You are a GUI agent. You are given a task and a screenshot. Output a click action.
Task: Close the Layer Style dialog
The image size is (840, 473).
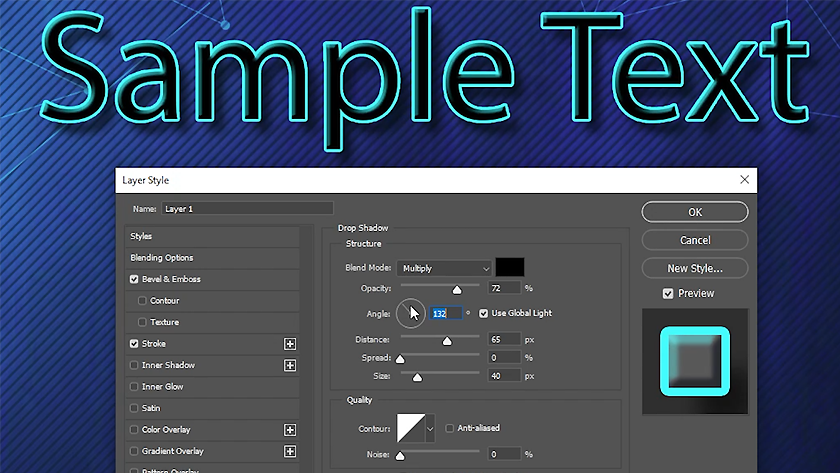(x=744, y=180)
